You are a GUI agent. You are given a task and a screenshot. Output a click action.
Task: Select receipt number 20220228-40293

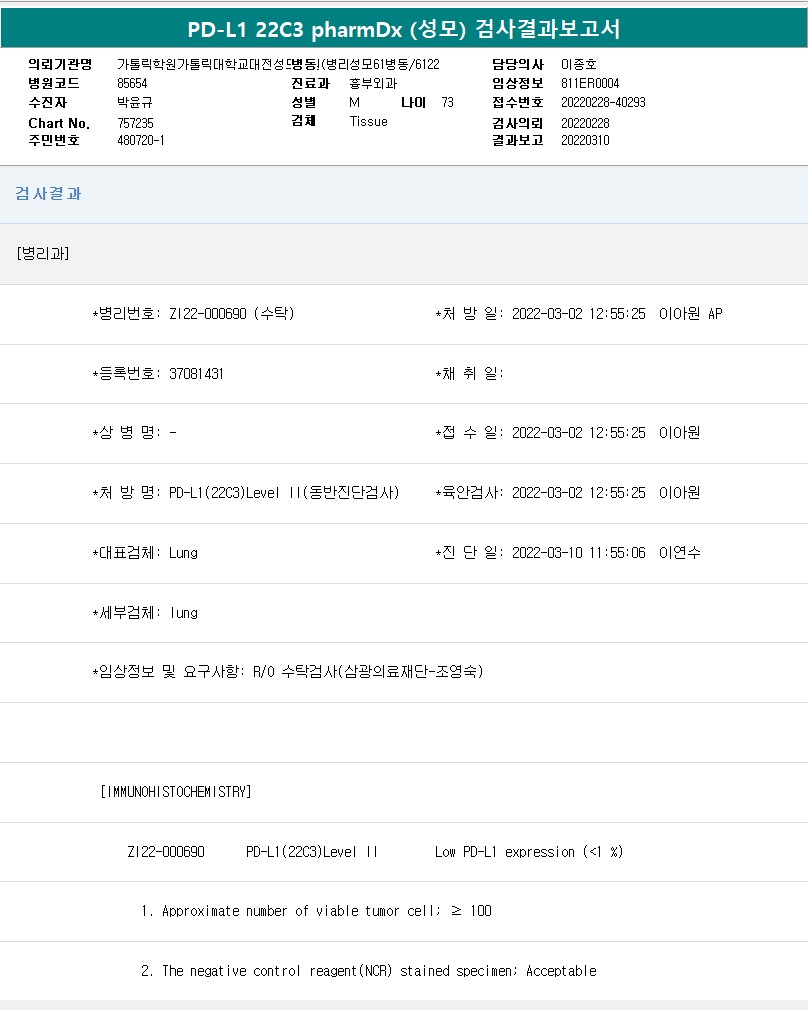(603, 102)
